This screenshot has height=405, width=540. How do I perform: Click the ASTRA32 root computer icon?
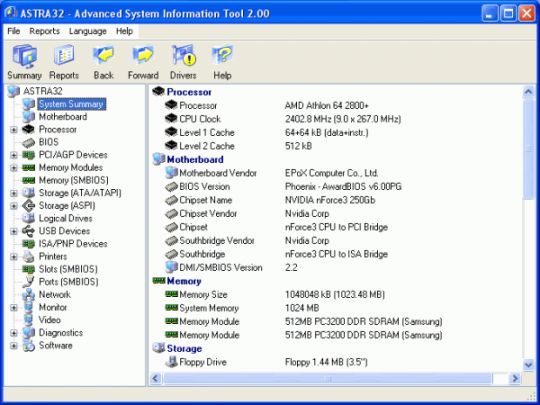13,91
